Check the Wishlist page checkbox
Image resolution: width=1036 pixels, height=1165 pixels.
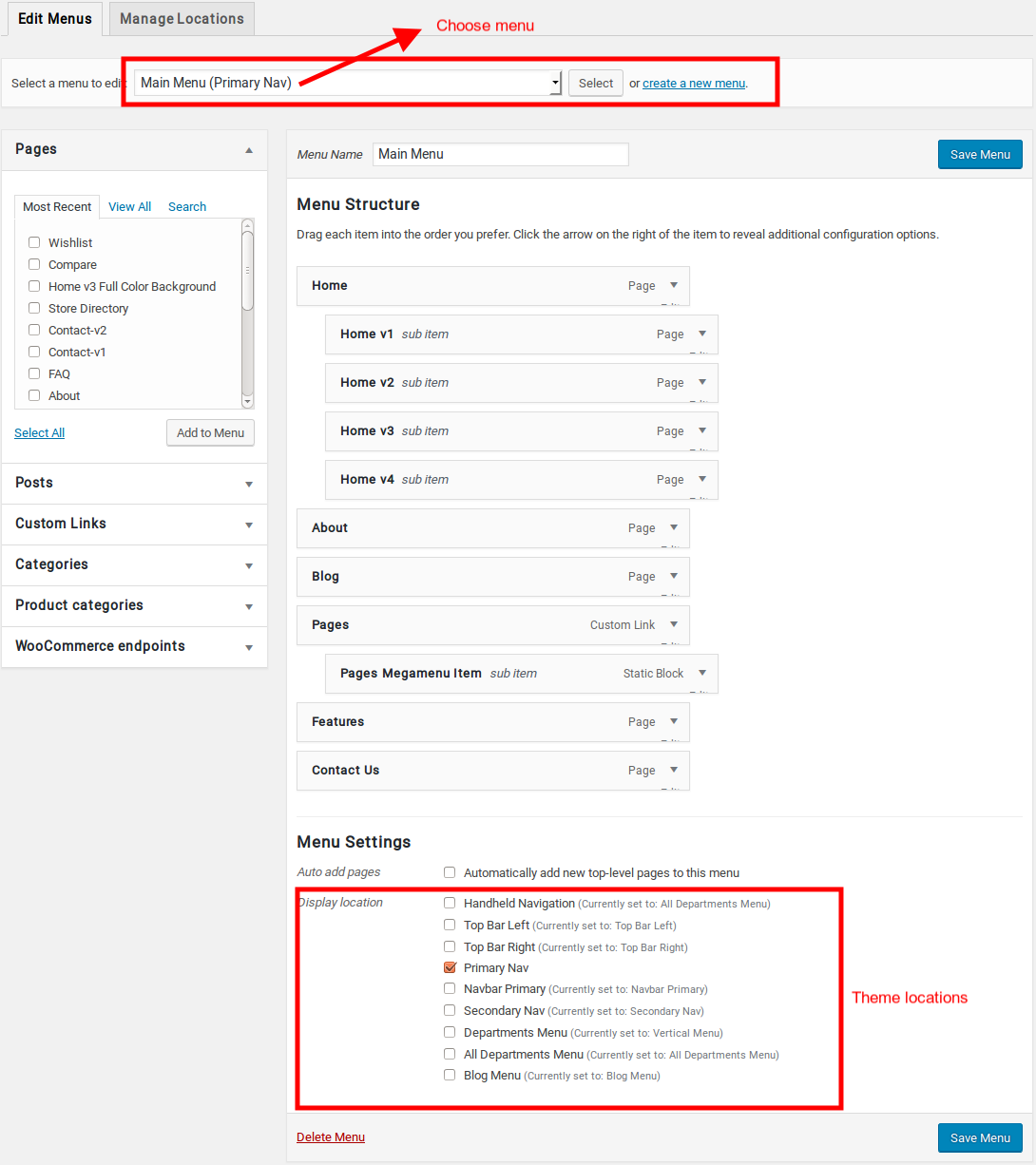(34, 242)
